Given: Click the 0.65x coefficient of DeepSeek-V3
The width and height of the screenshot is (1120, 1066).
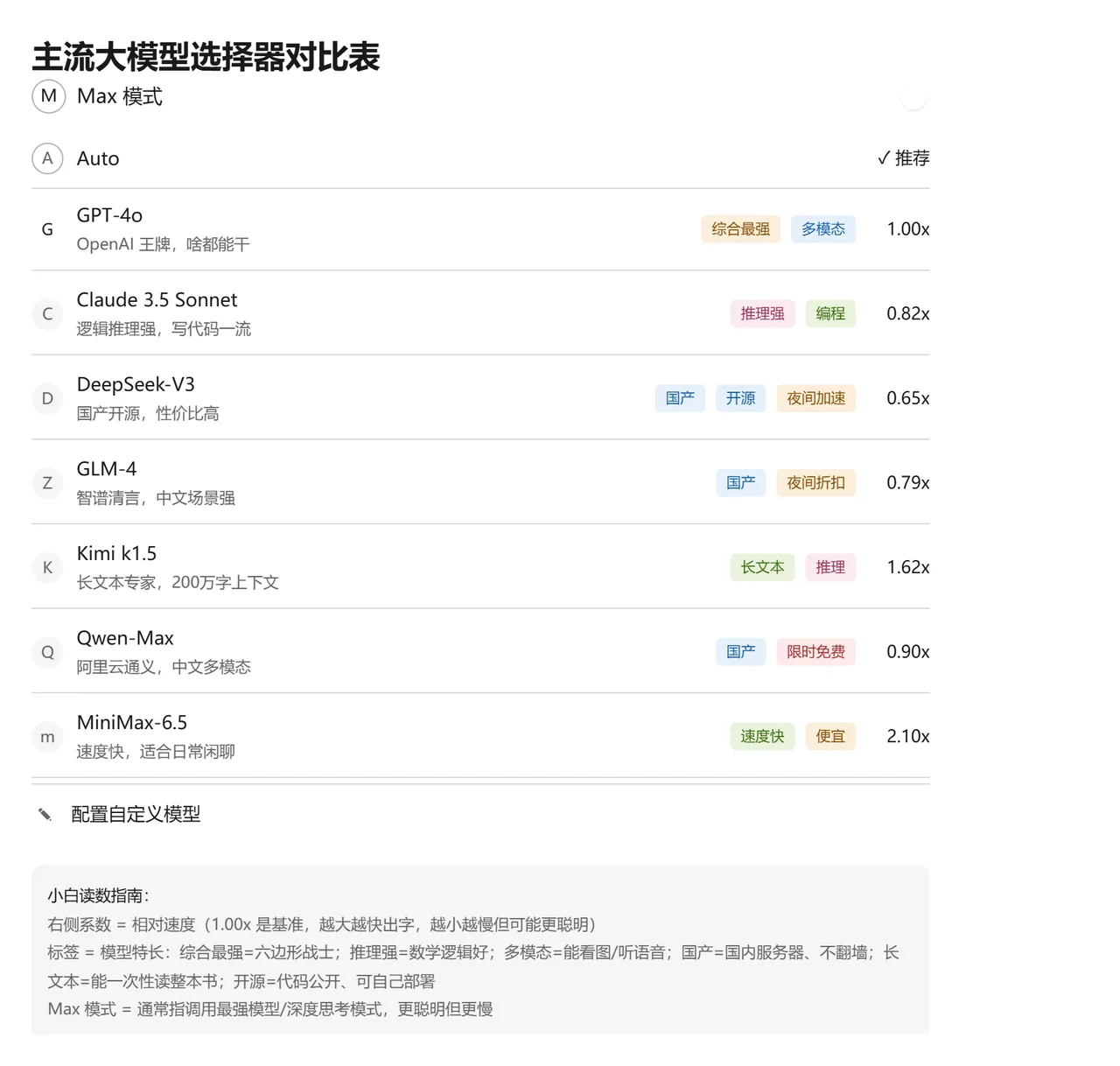Looking at the screenshot, I should (x=908, y=398).
